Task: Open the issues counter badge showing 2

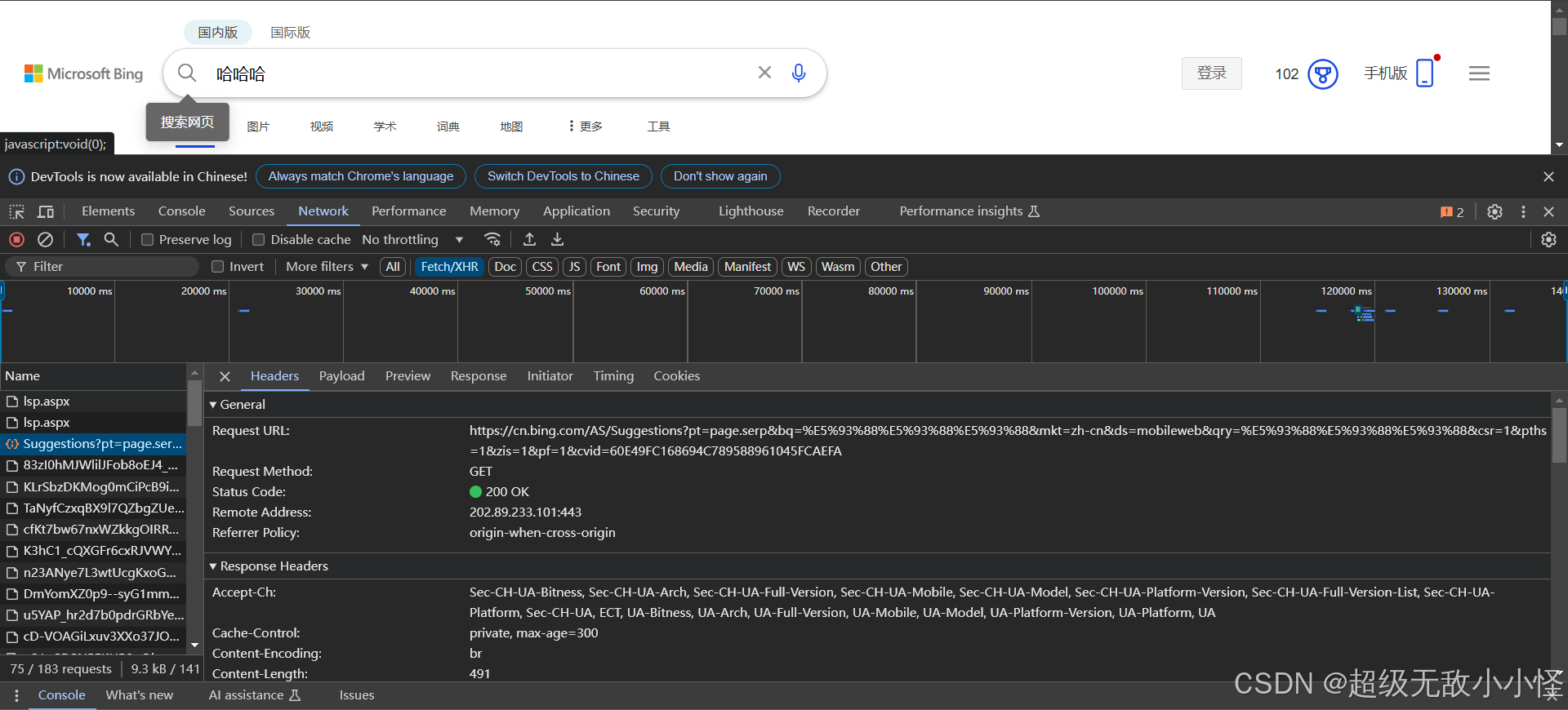Action: [1452, 212]
